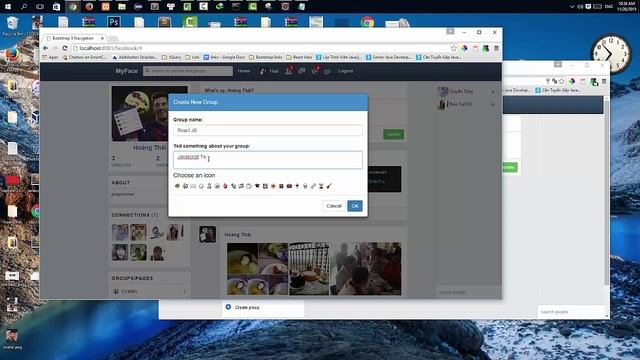This screenshot has width=640, height=360.
Task: Close the Bootstrap 3 Navigation tab
Action: [x=102, y=38]
